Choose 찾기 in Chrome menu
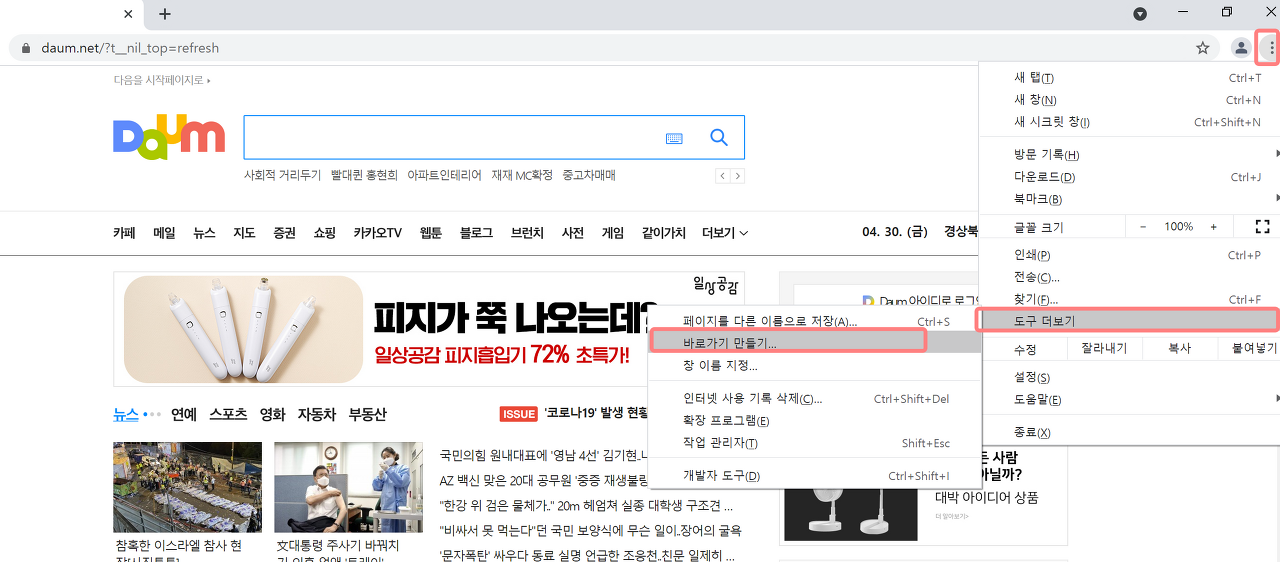 1129,299
